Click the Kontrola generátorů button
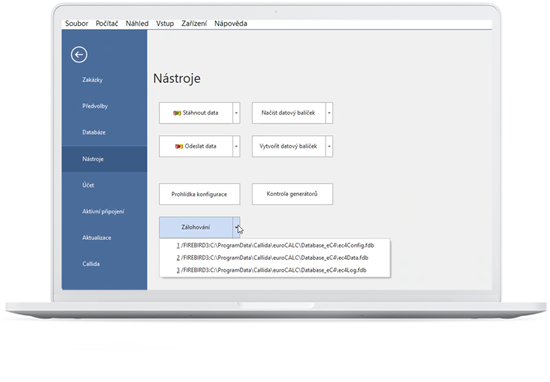550x382 pixels. (x=292, y=194)
